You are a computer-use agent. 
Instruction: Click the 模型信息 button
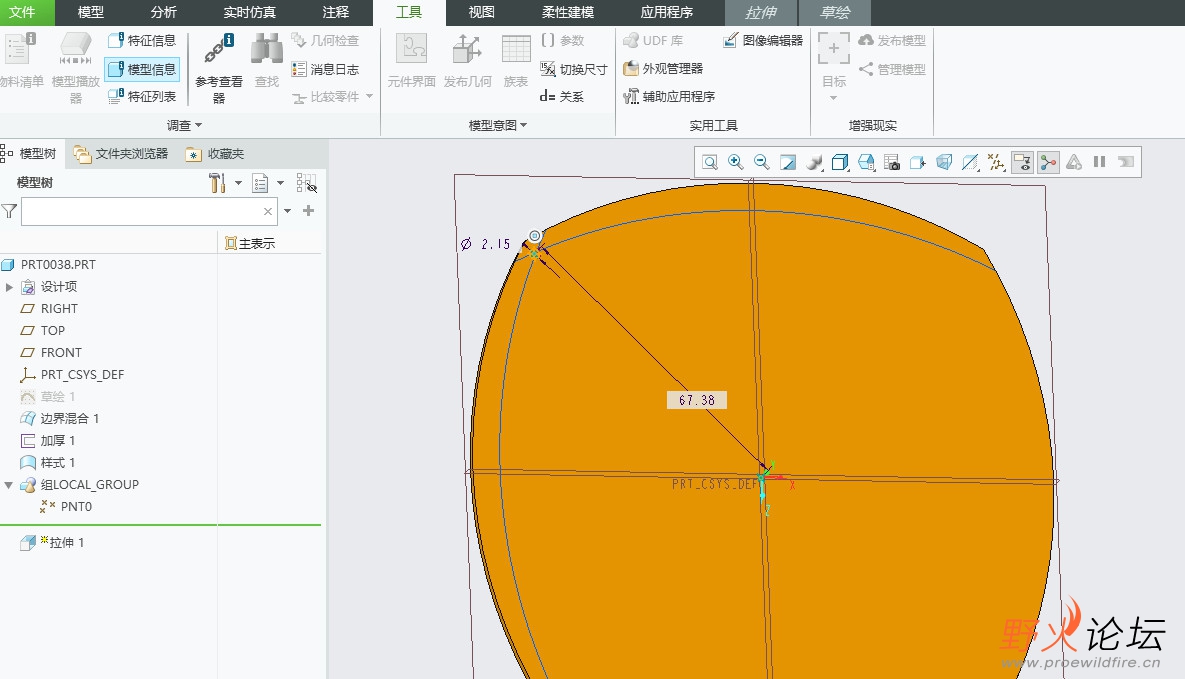point(142,69)
